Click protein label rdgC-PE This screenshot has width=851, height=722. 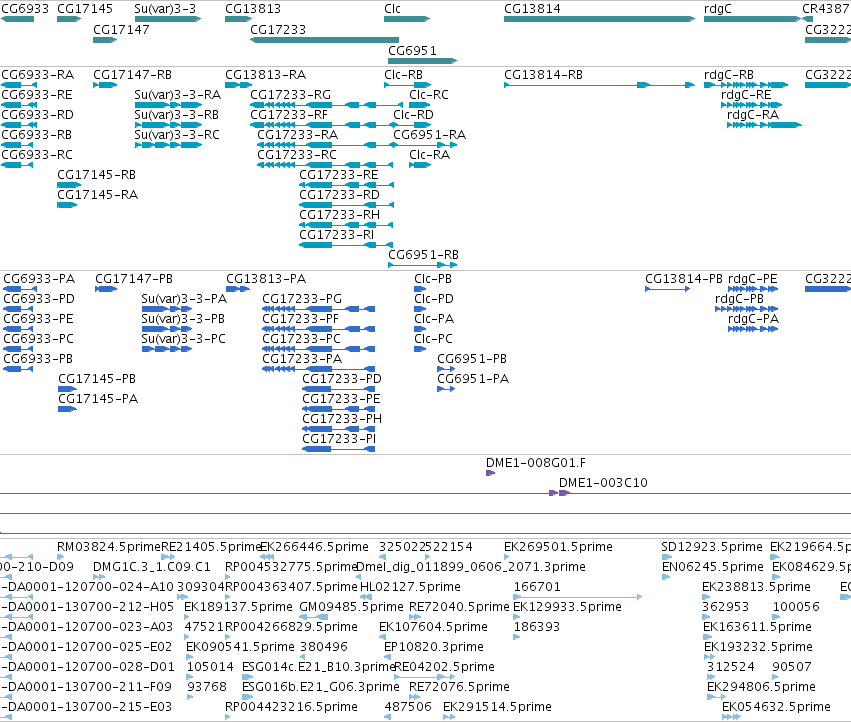click(x=753, y=279)
